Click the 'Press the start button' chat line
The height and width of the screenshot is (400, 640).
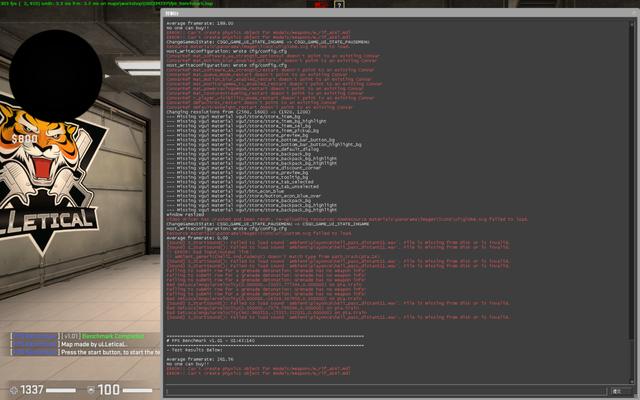(x=110, y=352)
